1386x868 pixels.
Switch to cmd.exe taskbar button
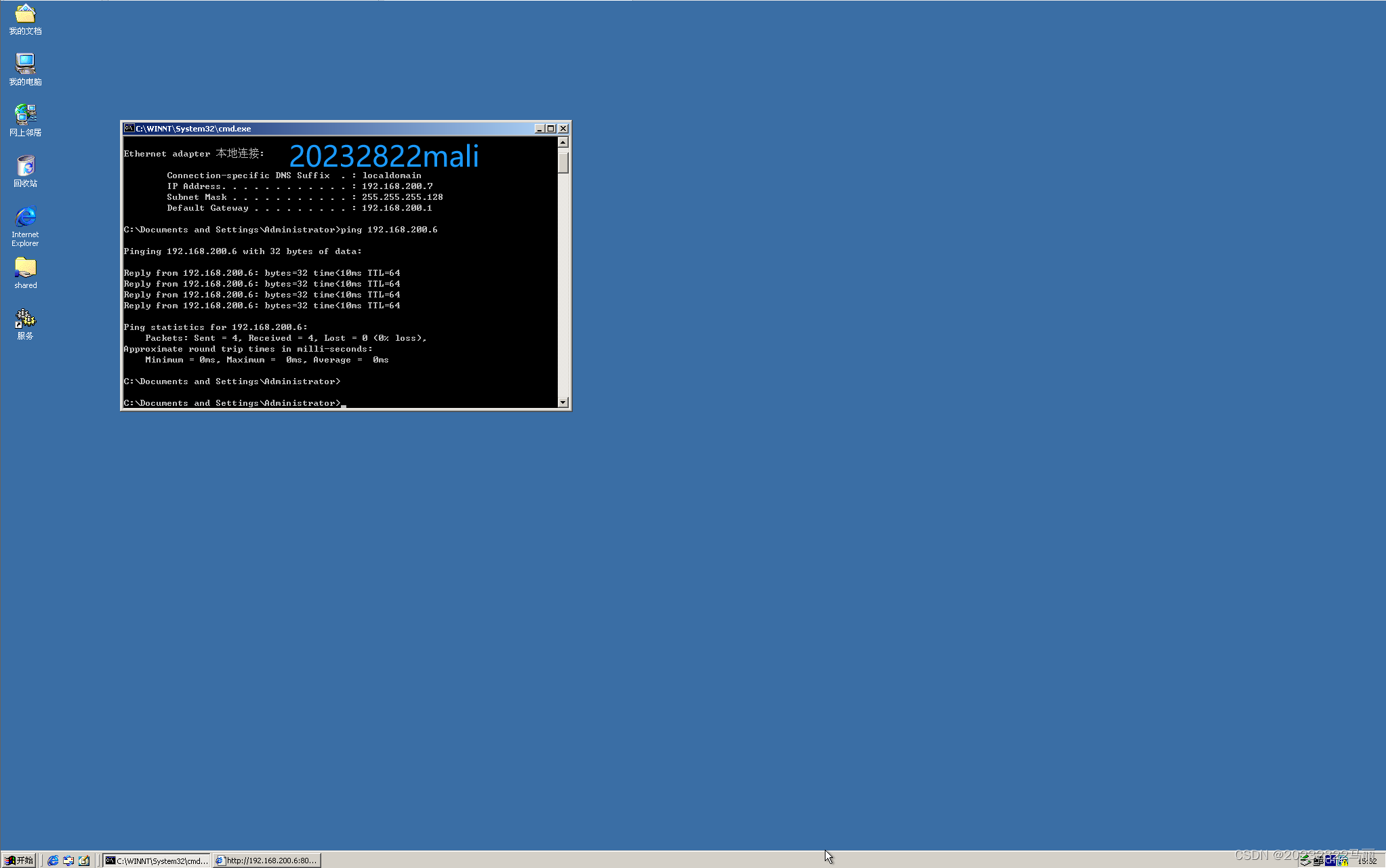point(157,860)
